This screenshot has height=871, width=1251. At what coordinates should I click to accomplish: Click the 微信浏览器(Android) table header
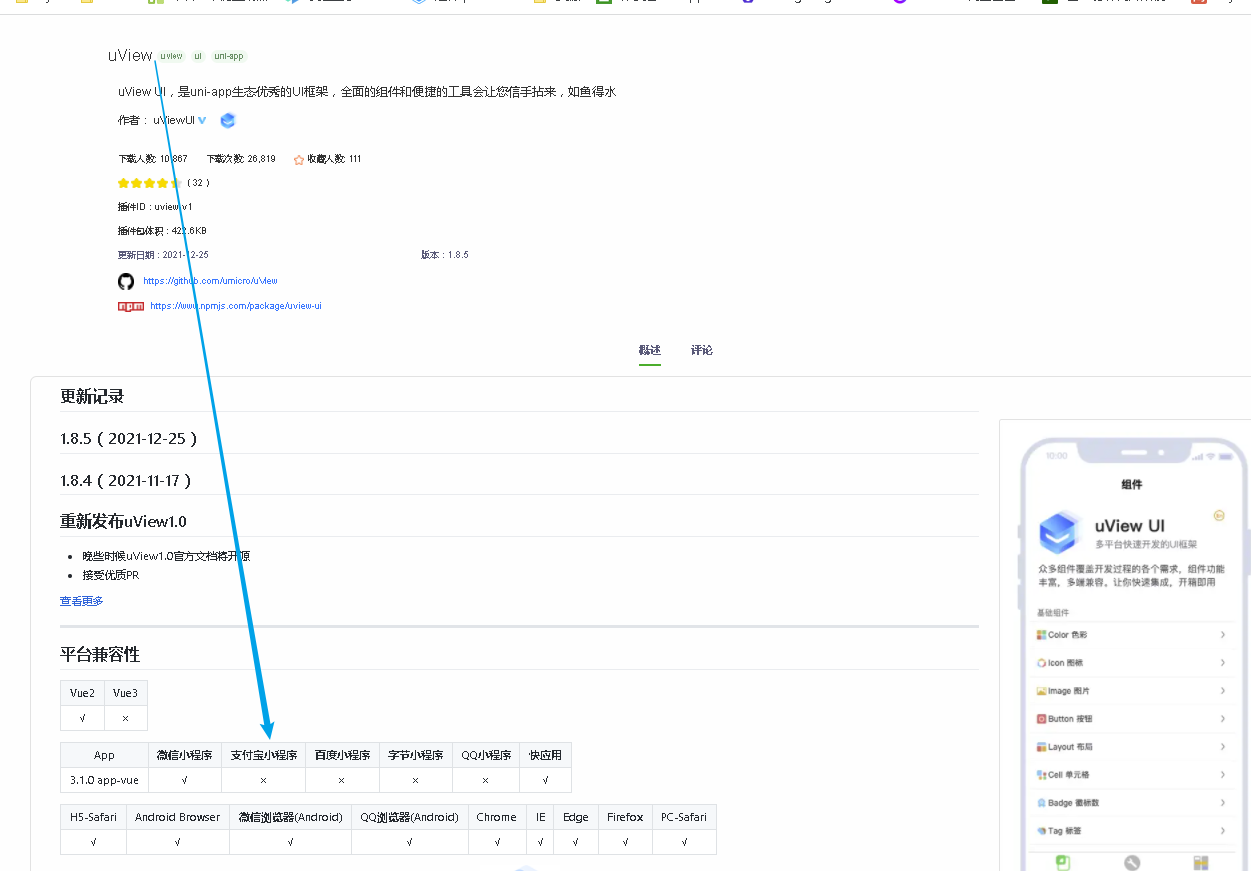coord(291,817)
